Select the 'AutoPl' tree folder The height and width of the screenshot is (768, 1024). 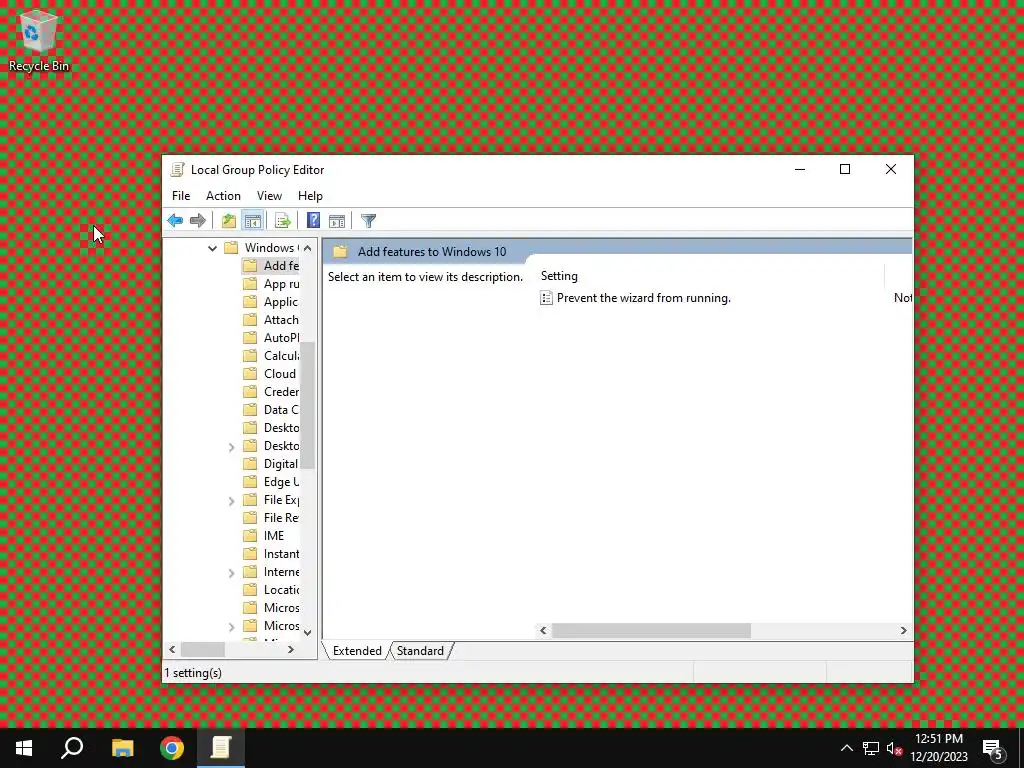[281, 338]
